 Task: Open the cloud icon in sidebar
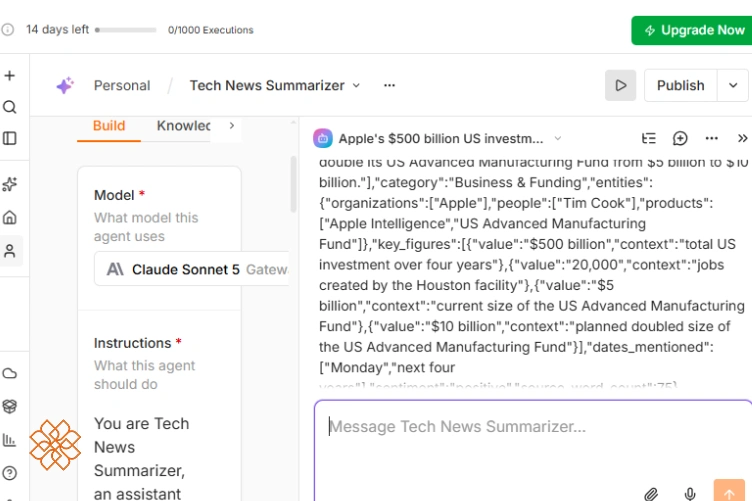(x=10, y=373)
